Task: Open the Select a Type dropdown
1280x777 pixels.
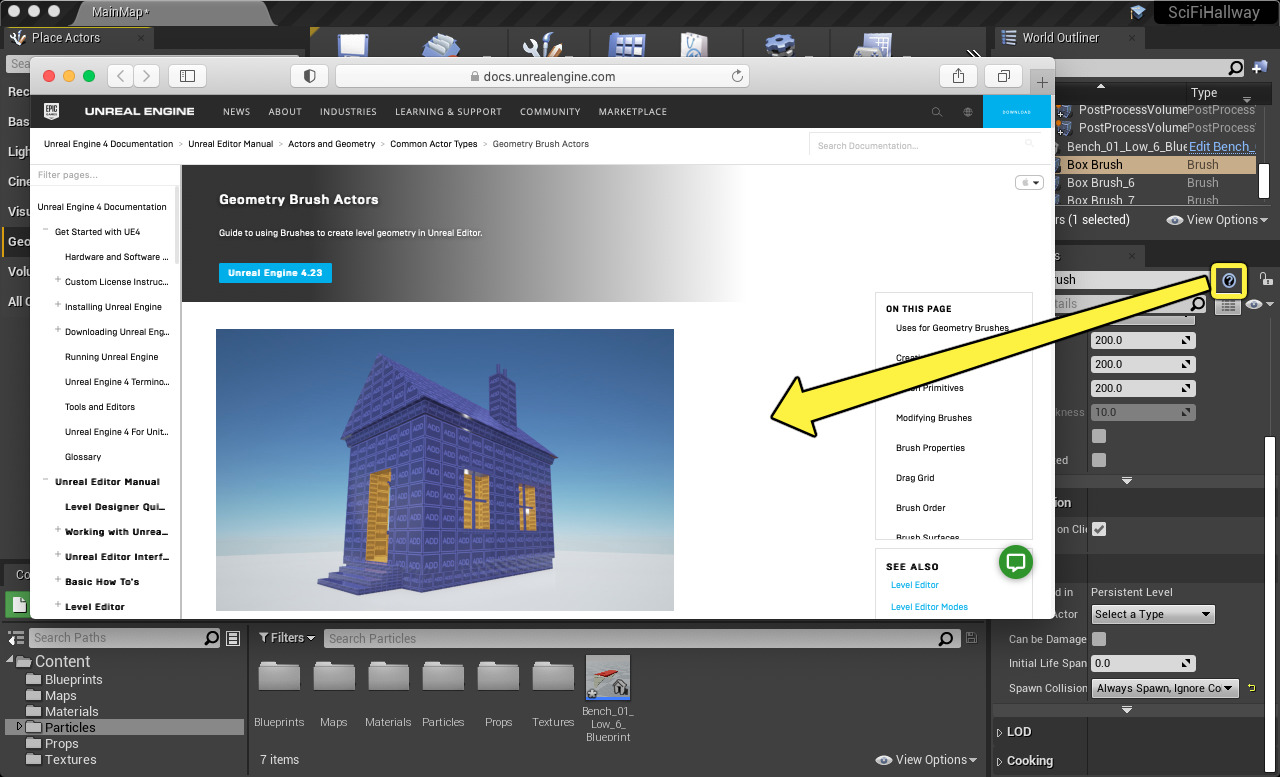Action: coord(1152,614)
